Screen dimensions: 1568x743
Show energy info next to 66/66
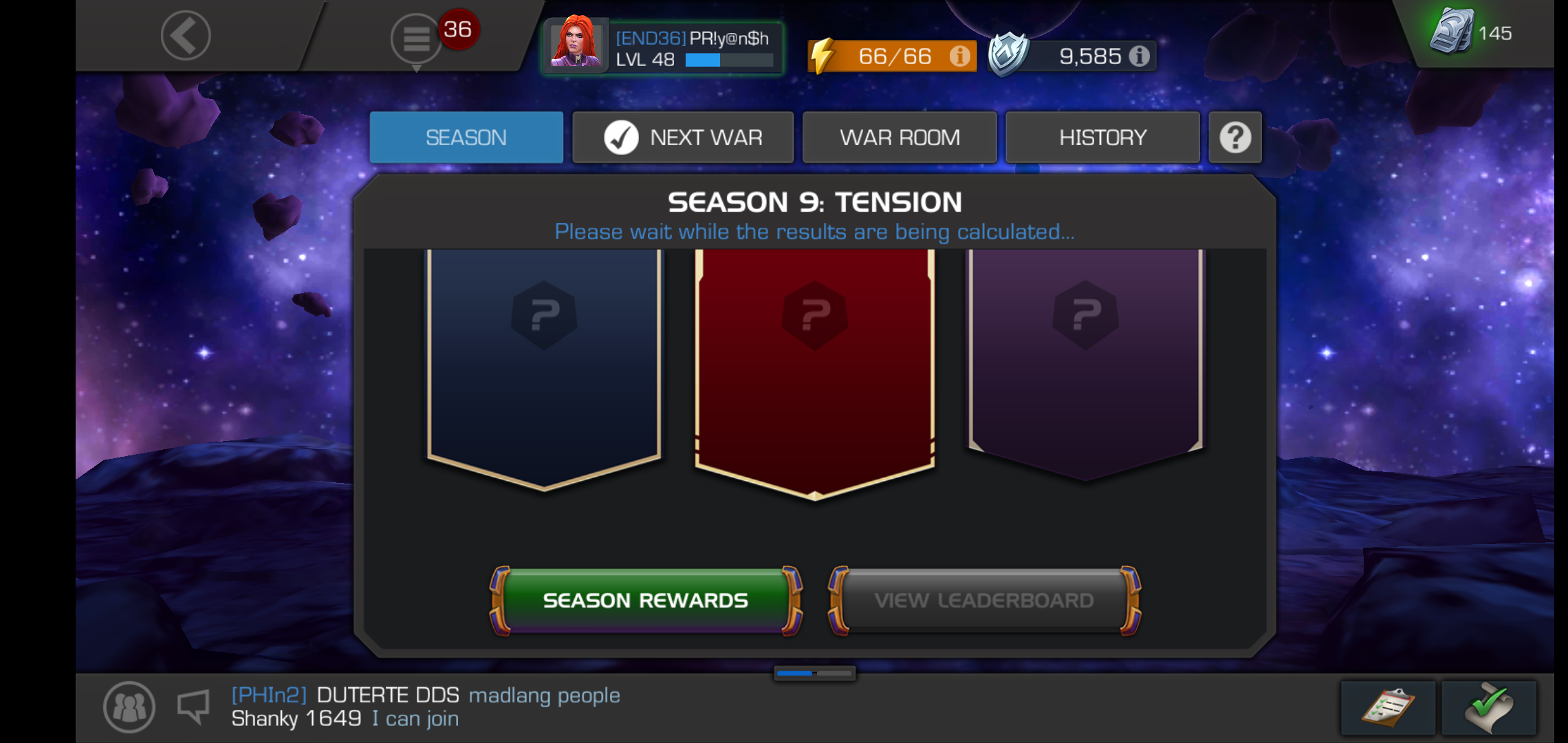point(959,56)
